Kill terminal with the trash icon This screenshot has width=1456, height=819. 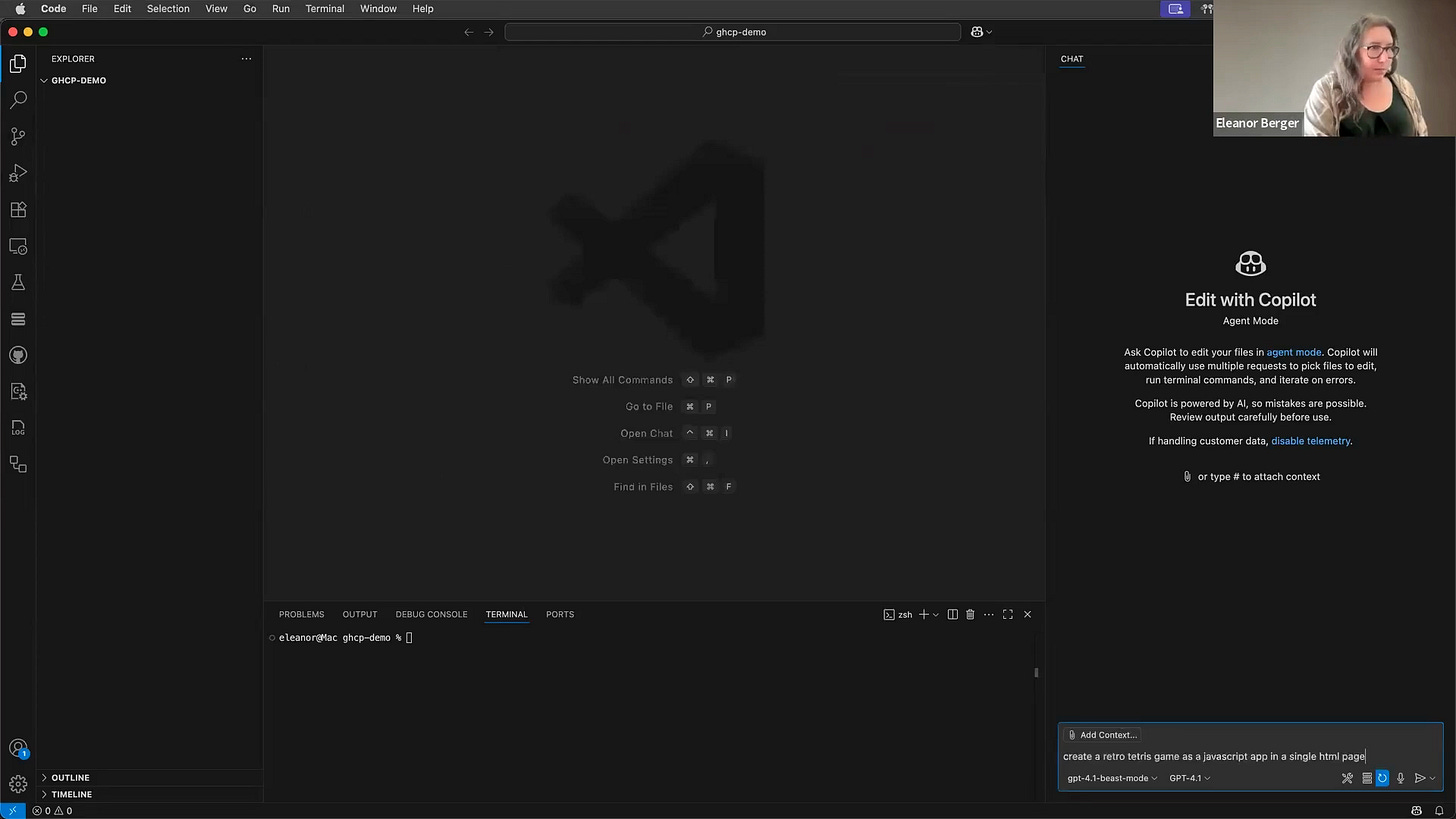click(970, 614)
